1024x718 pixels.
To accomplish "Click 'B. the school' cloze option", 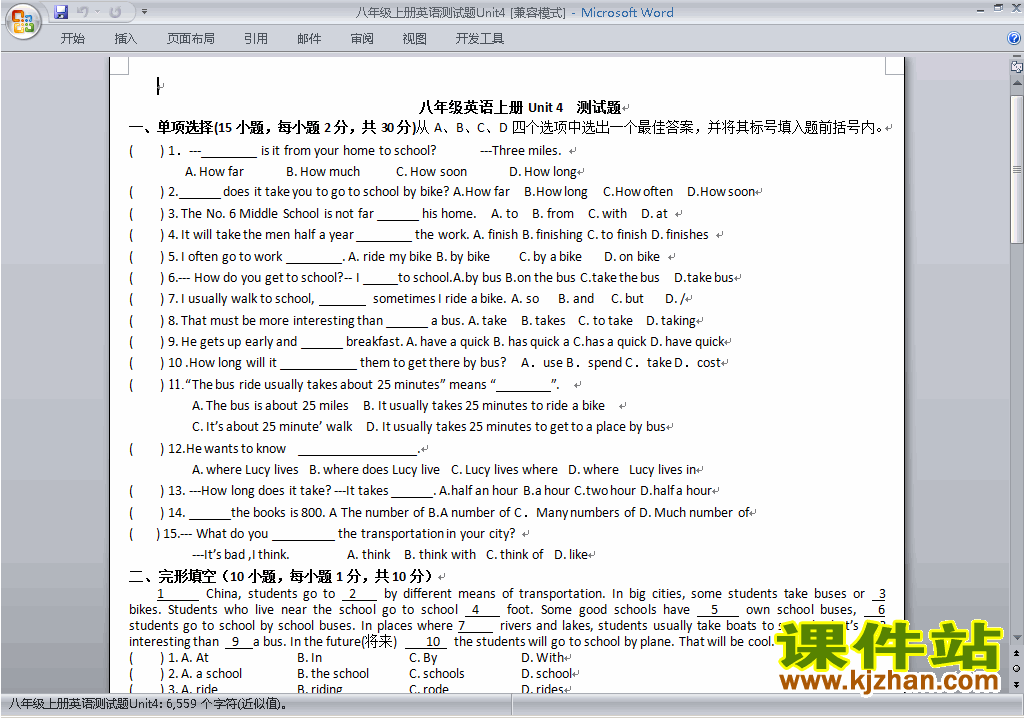I will point(333,673).
